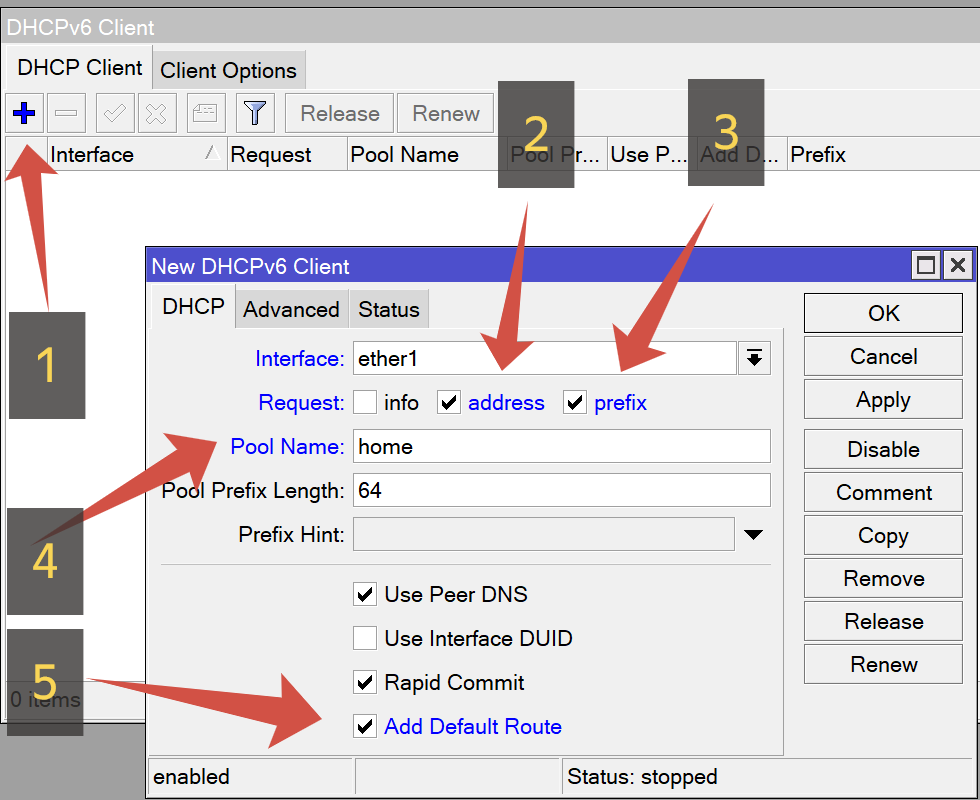Toggle the Rapid Commit checkbox
This screenshot has width=980, height=800.
tap(365, 682)
